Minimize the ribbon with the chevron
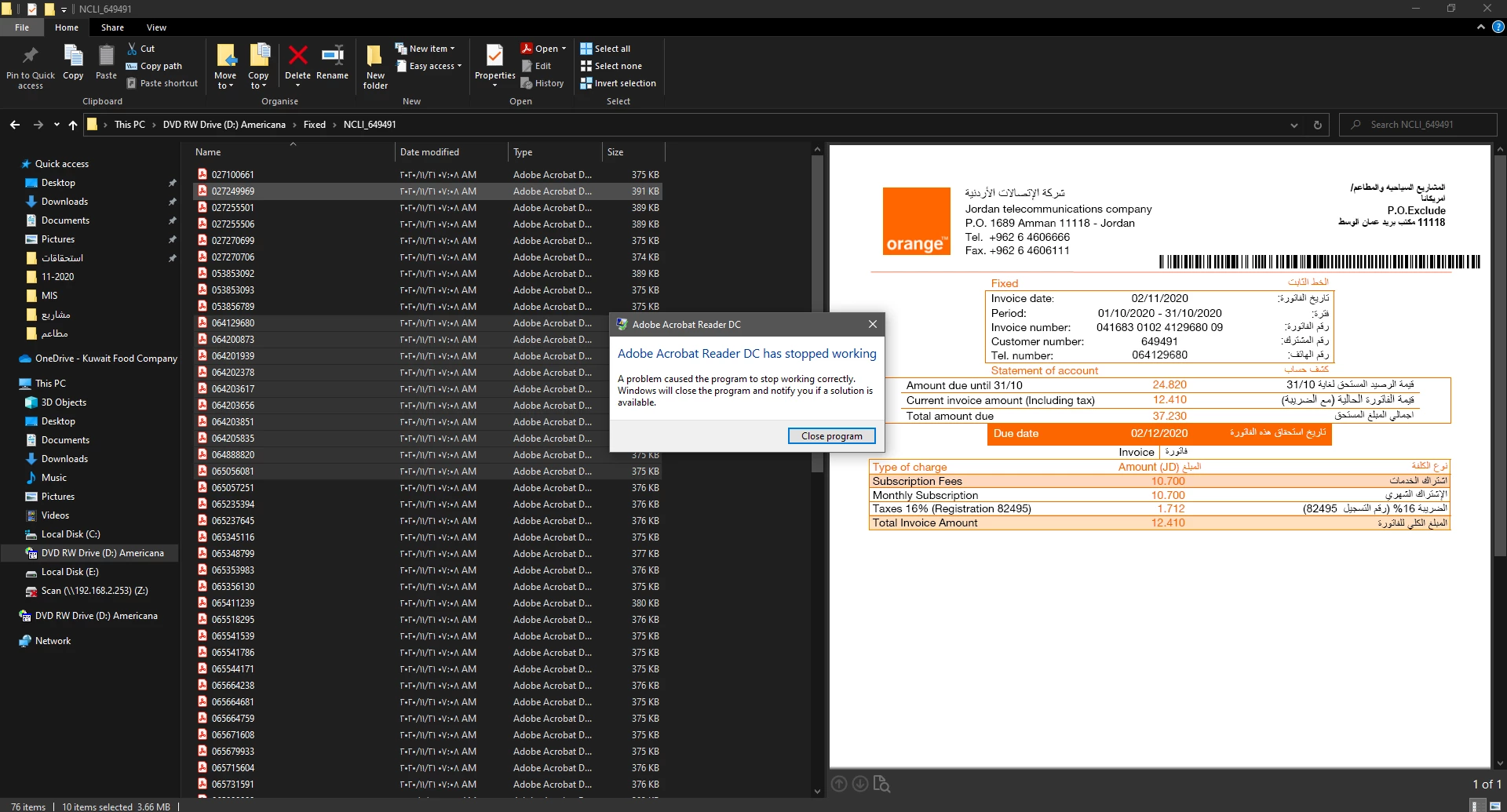The width and height of the screenshot is (1507, 812). (x=1481, y=27)
